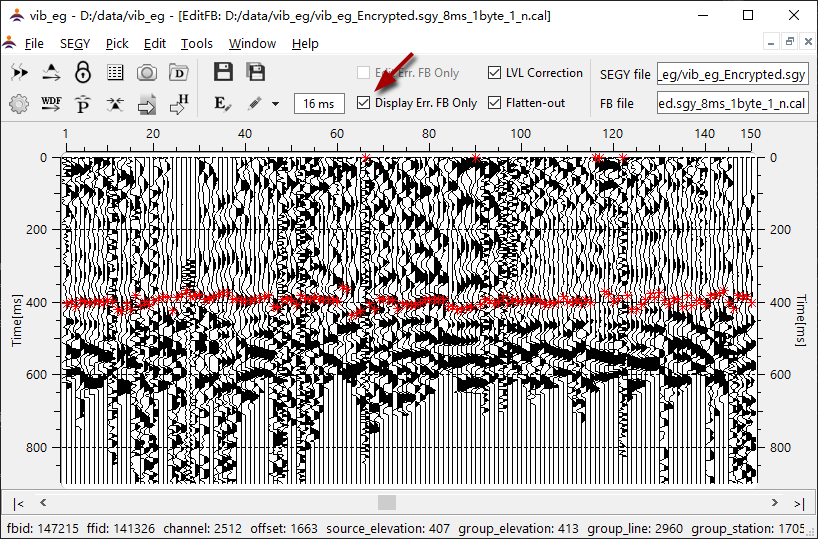Click the ffid: 141326 status entry
Viewport: 818px width, 539px height.
tap(121, 529)
